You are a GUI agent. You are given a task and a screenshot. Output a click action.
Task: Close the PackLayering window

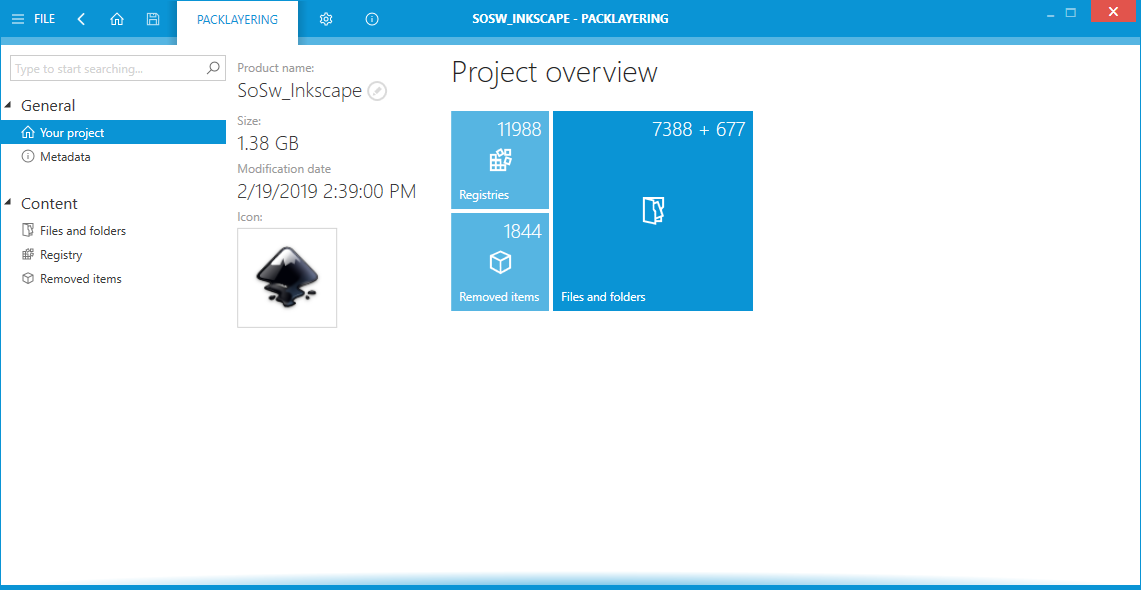point(1111,12)
